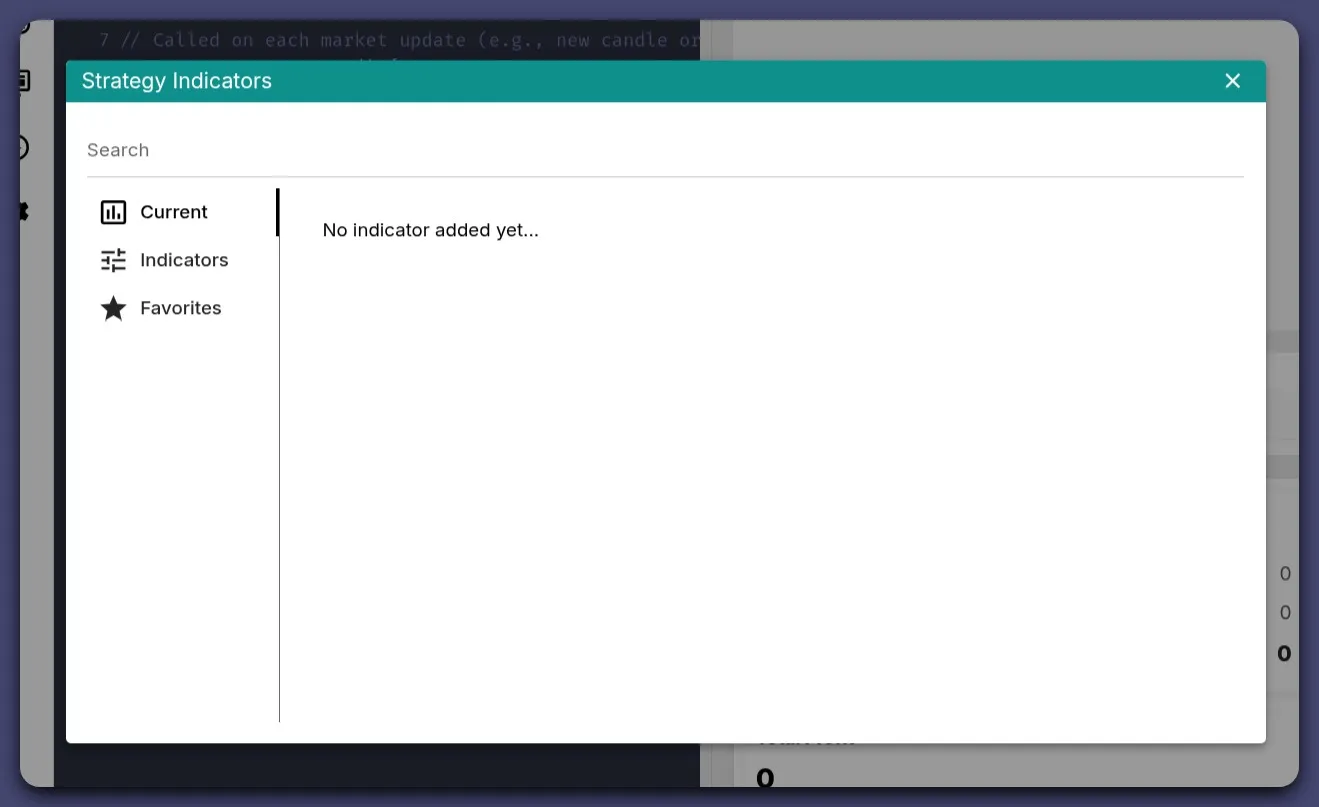Click the document icon in the left sidebar
1319x807 pixels.
pos(23,81)
